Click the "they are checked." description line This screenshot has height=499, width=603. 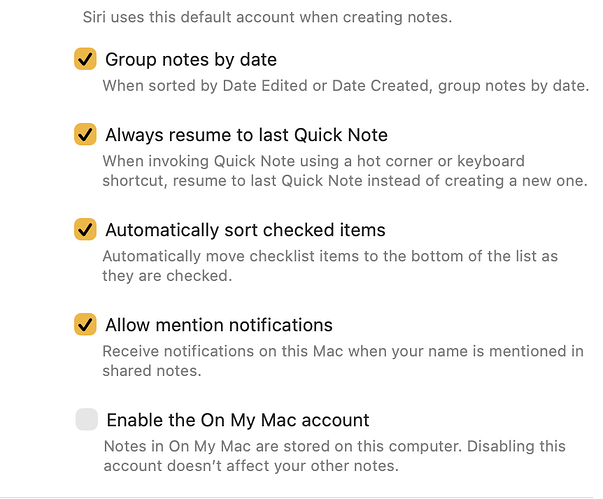pos(167,276)
